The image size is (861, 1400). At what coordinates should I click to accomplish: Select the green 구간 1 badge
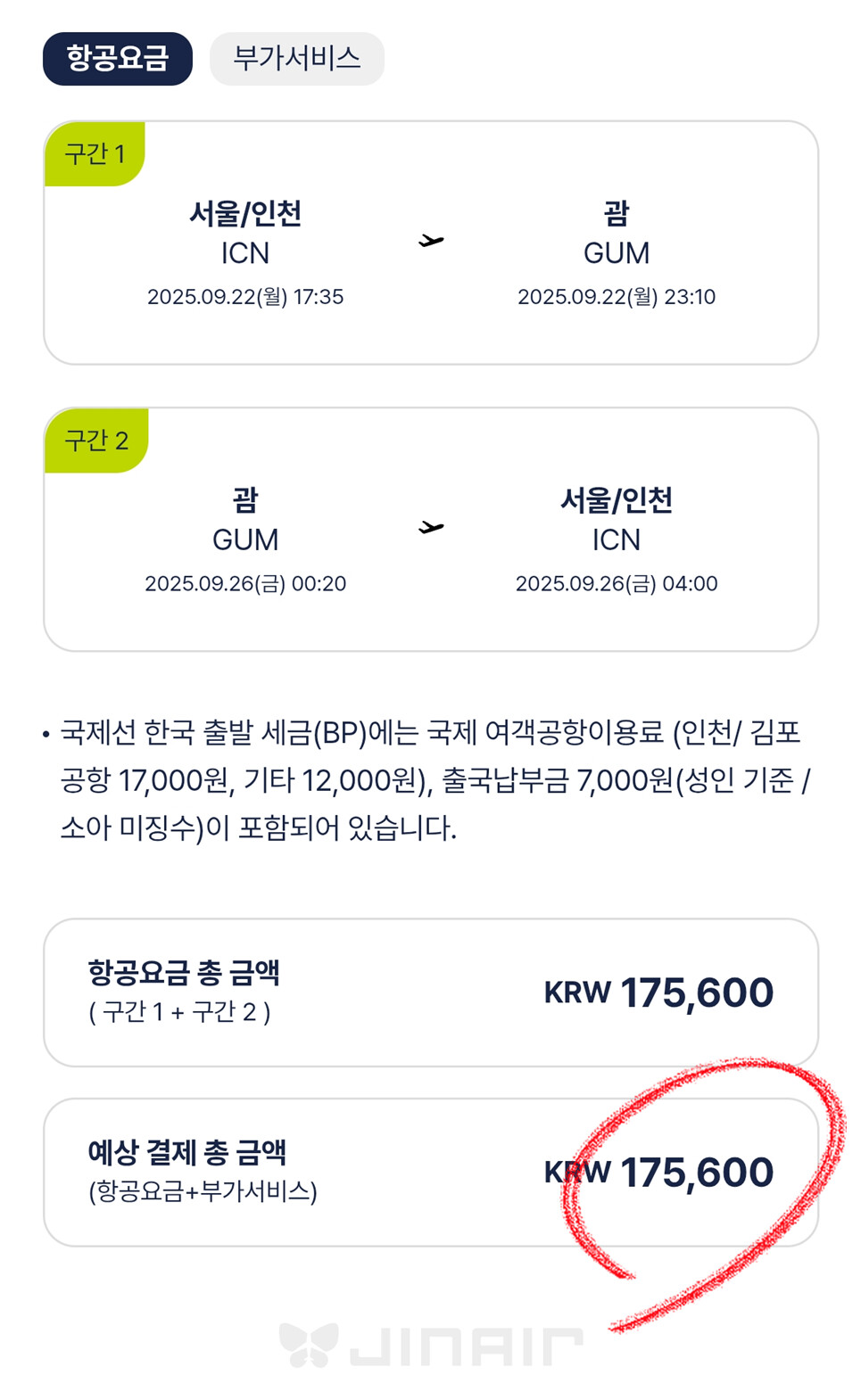pyautogui.click(x=95, y=154)
